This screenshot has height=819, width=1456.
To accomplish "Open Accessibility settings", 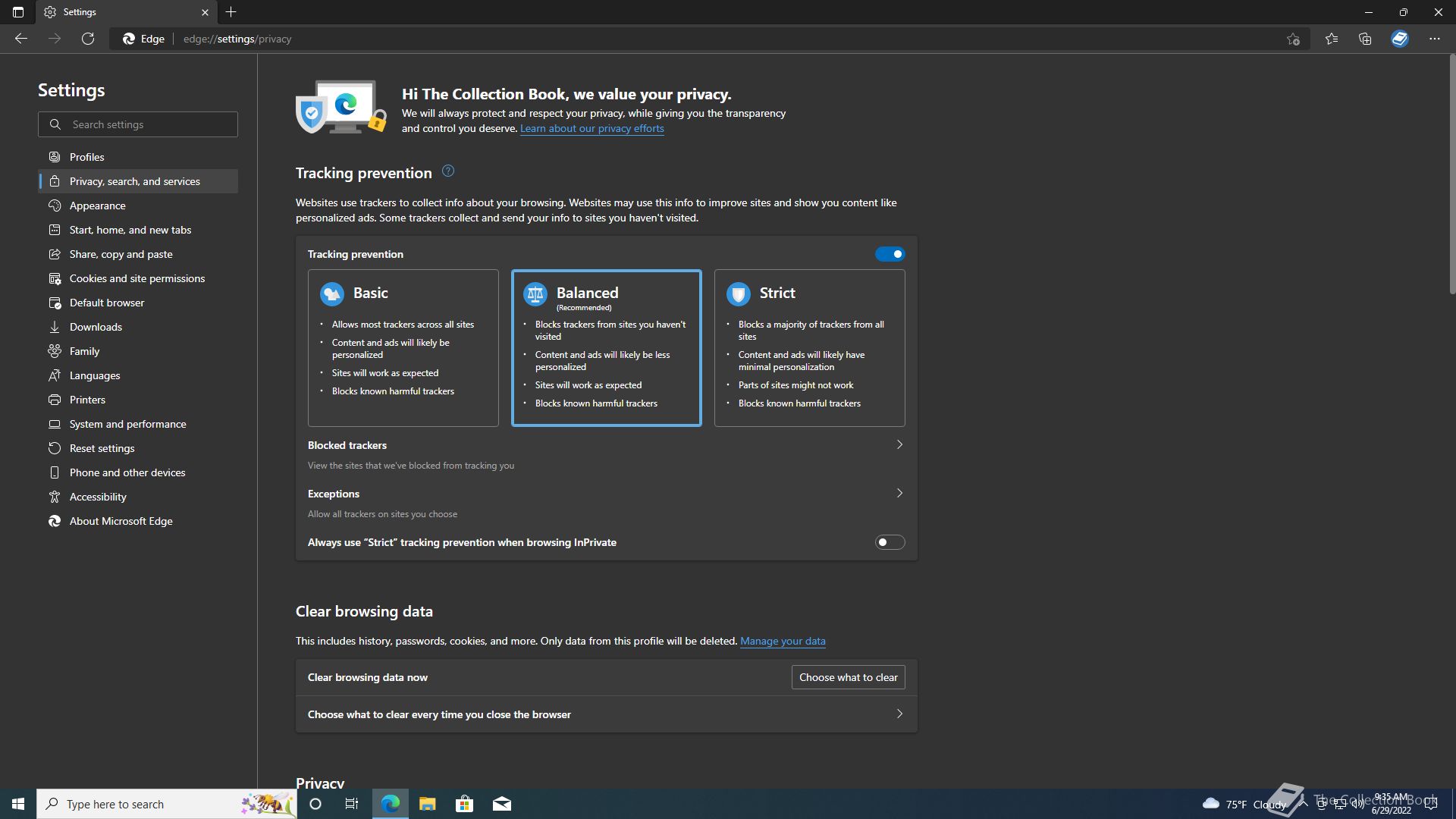I will pyautogui.click(x=138, y=497).
